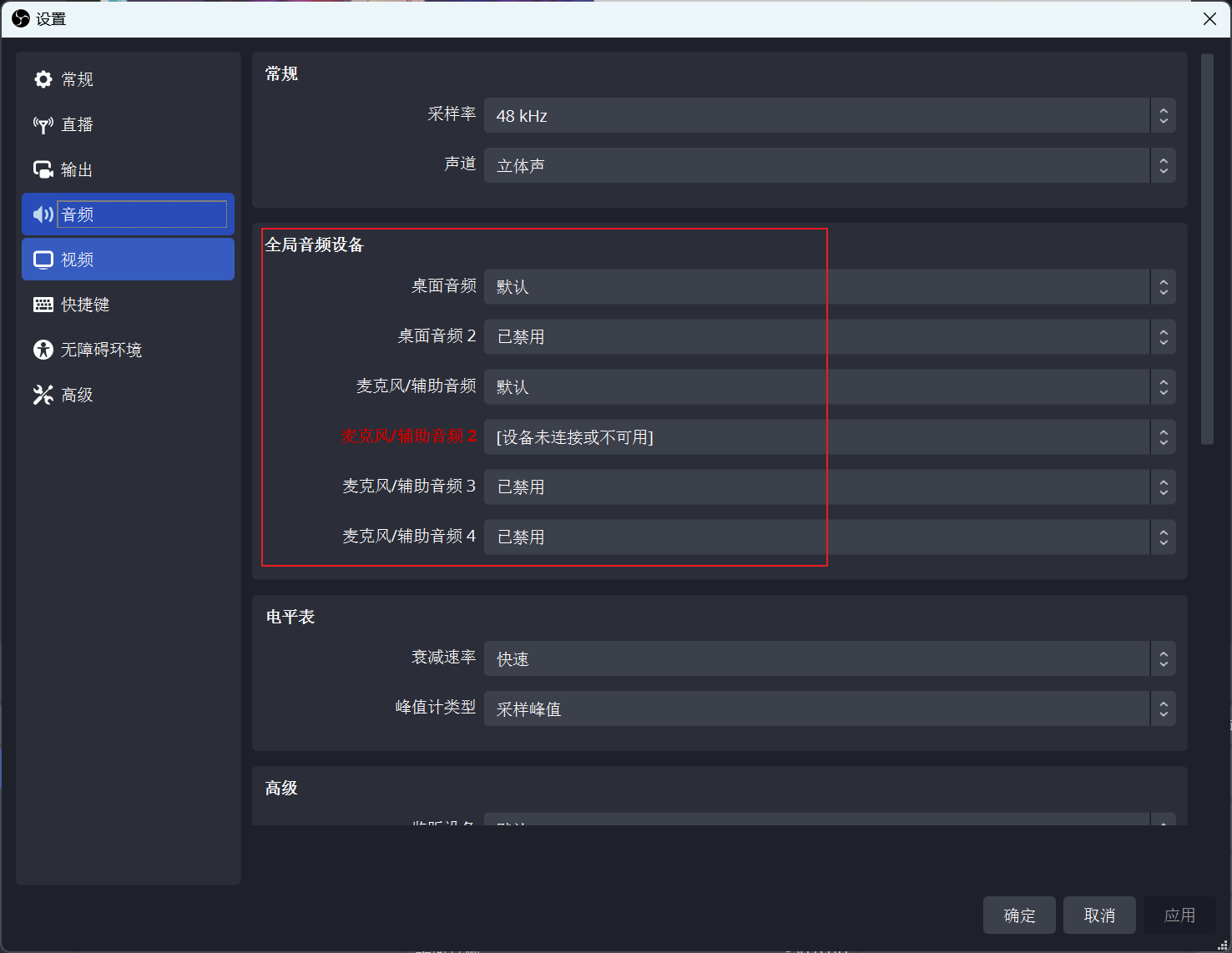Screen dimensions: 1232x953
Task: Open the 采样率 48 kHz dropdown
Action: (830, 115)
